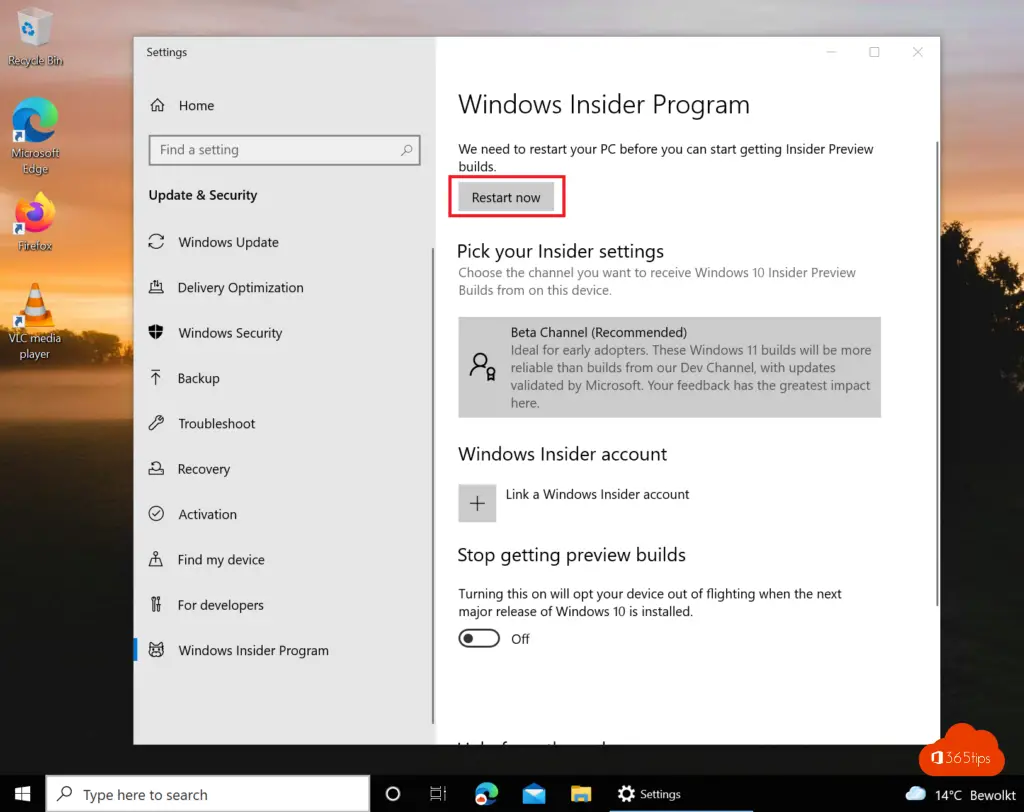Open Recovery settings
The height and width of the screenshot is (812, 1024).
click(207, 468)
